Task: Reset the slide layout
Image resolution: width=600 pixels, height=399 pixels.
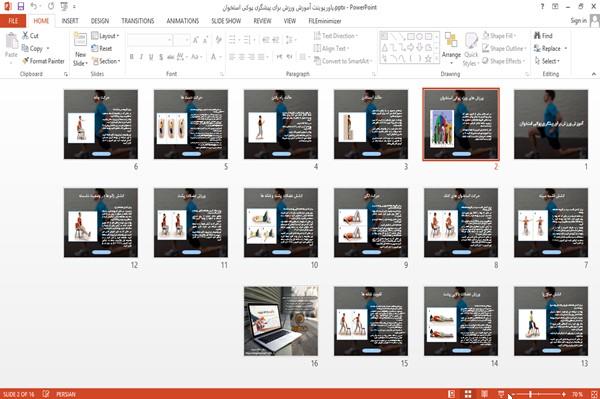Action: [x=102, y=48]
